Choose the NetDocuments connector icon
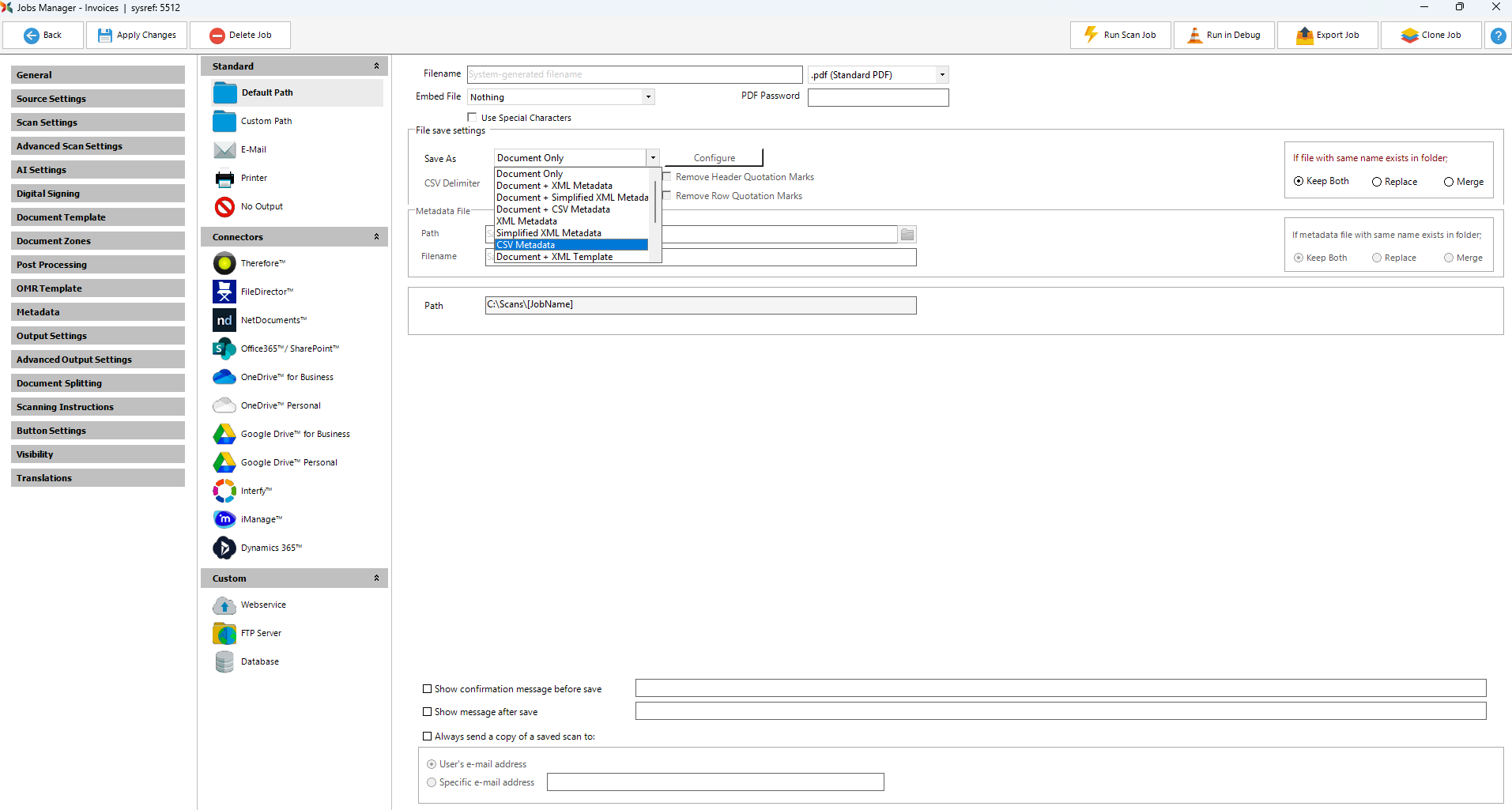 (224, 320)
